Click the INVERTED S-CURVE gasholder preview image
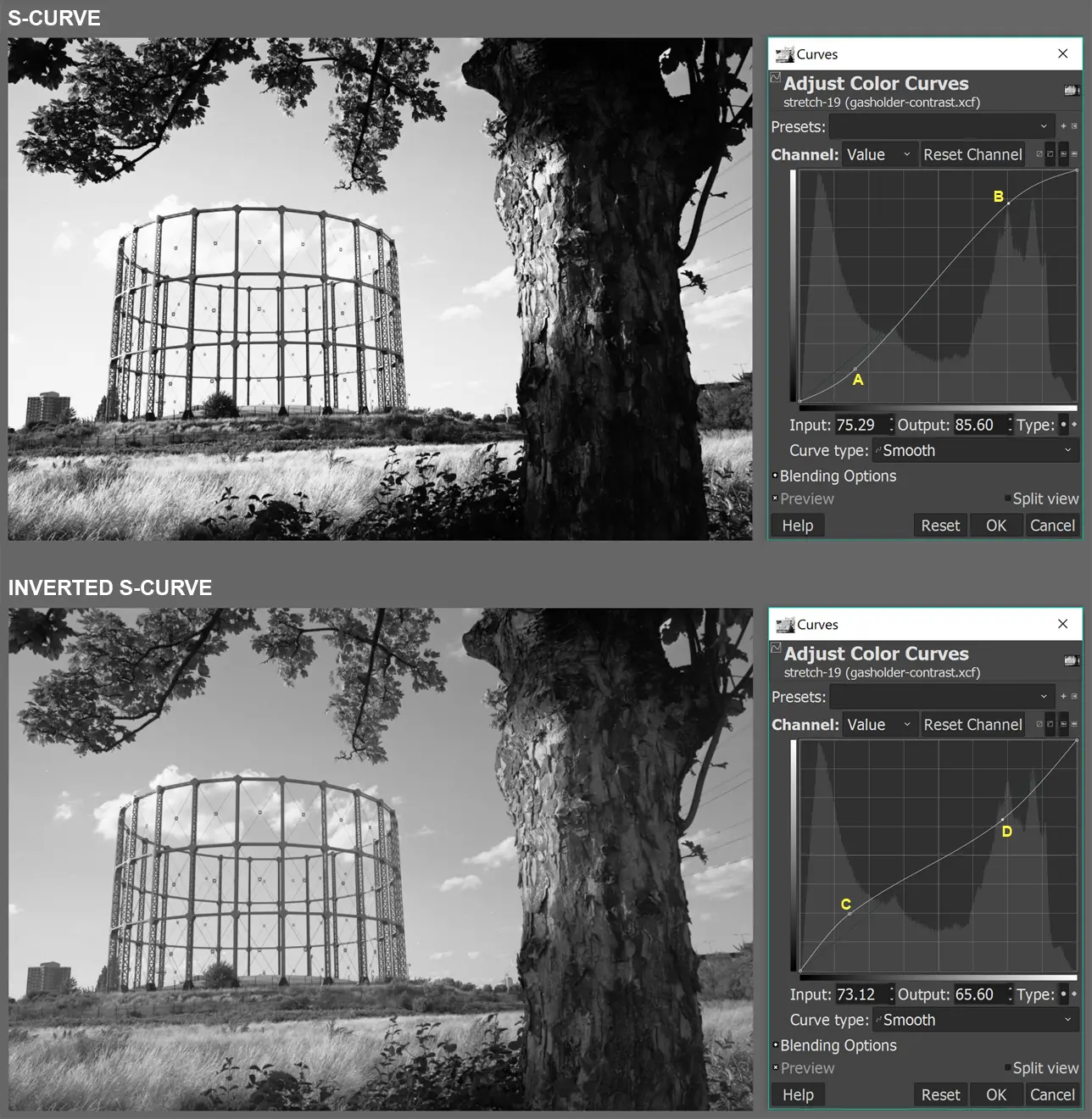 pyautogui.click(x=380, y=859)
